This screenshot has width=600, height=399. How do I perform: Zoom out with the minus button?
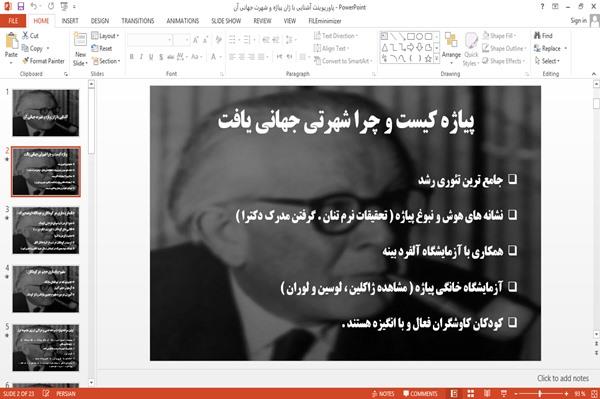point(516,393)
